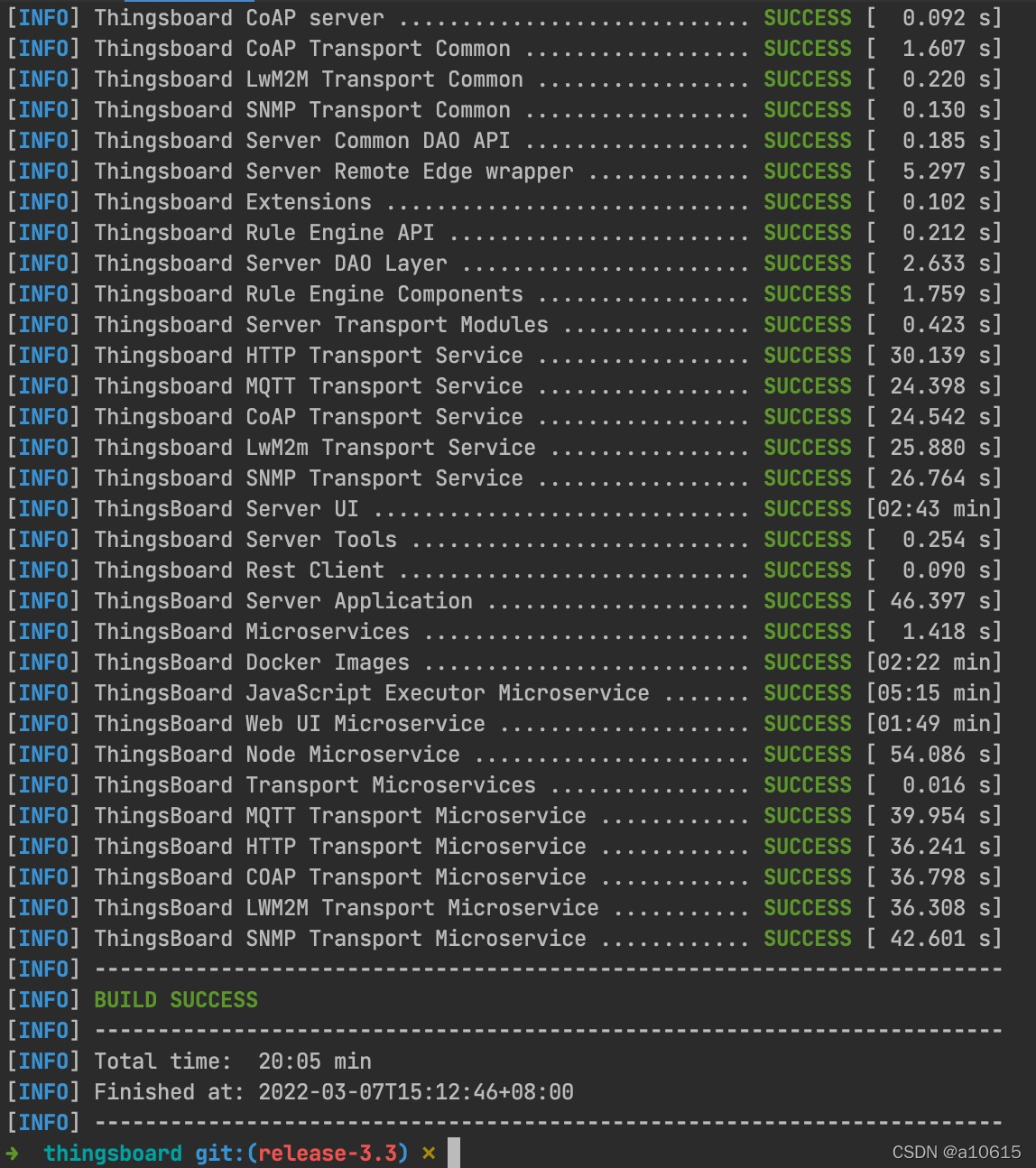Click the green prompt arrow symbol
Viewport: 1036px width, 1168px height.
[x=13, y=1154]
